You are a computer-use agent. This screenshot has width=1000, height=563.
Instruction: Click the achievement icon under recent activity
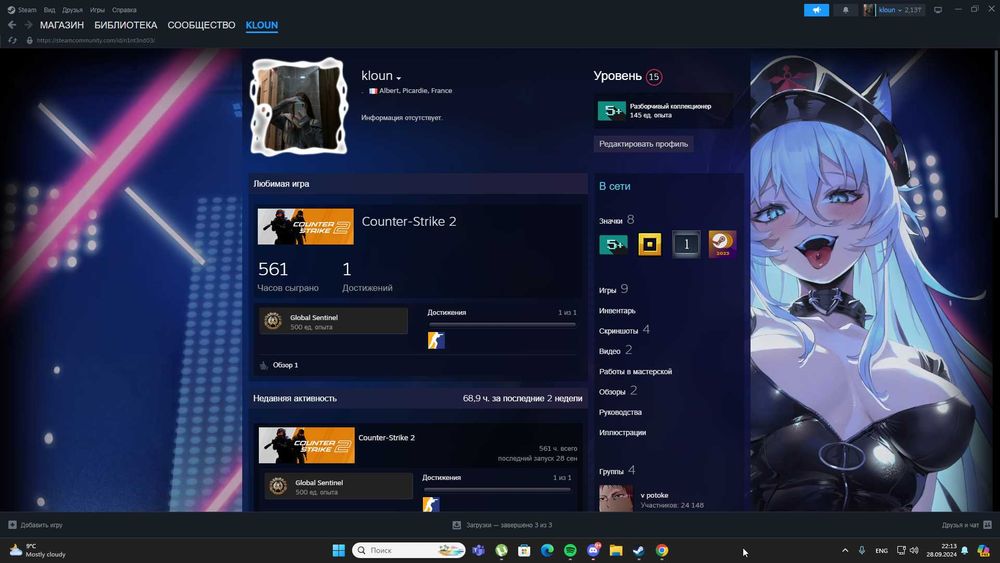[431, 504]
